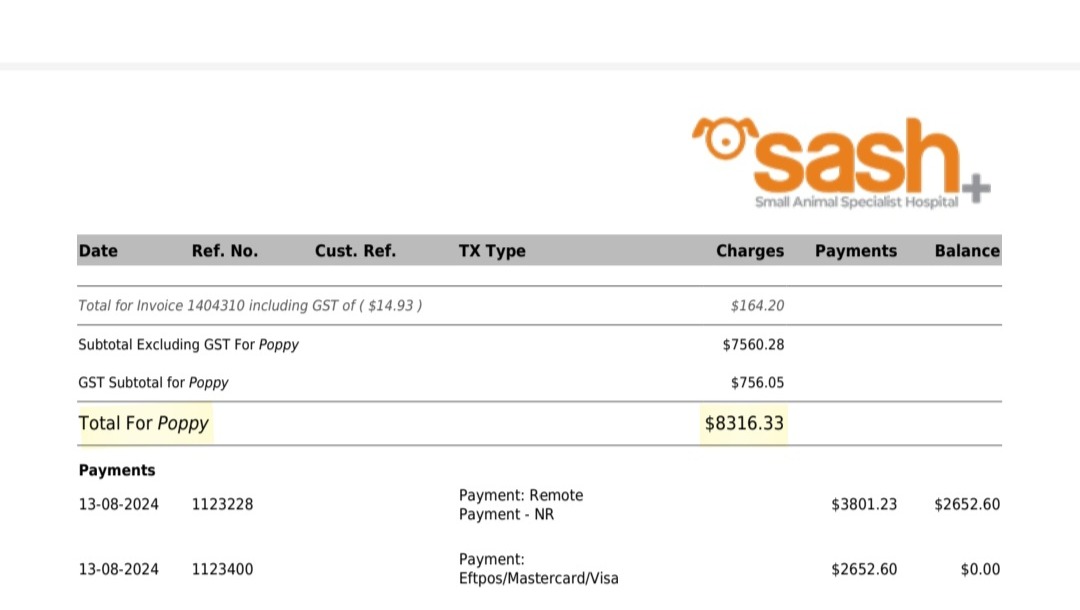Click the TX Type column header
Viewport: 1080px width, 610px height.
tap(492, 251)
